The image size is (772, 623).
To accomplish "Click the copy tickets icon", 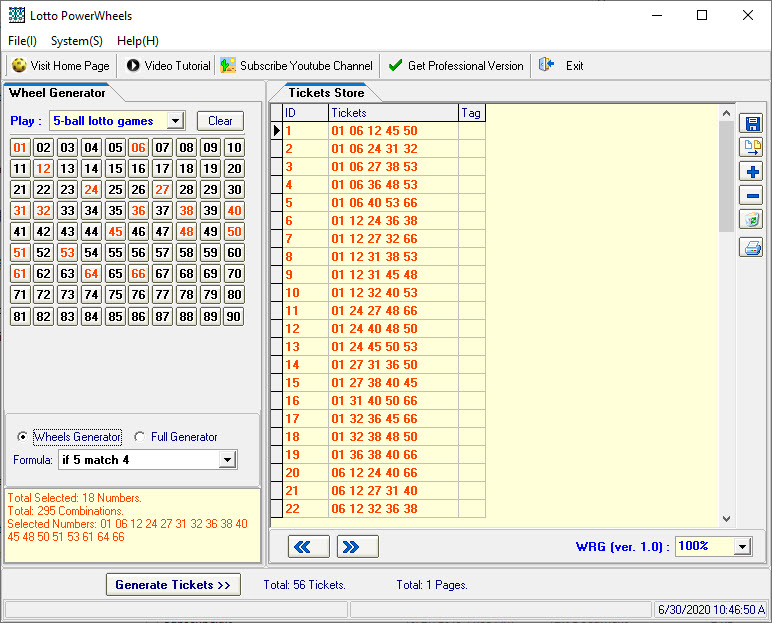I will coord(752,147).
